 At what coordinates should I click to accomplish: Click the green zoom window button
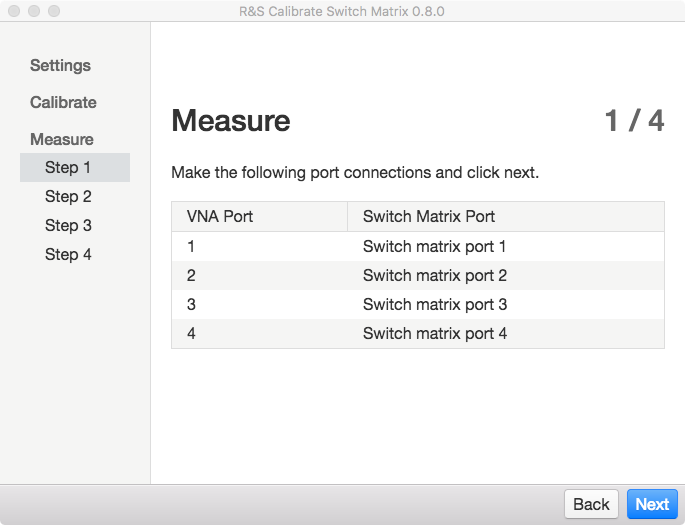click(x=54, y=11)
